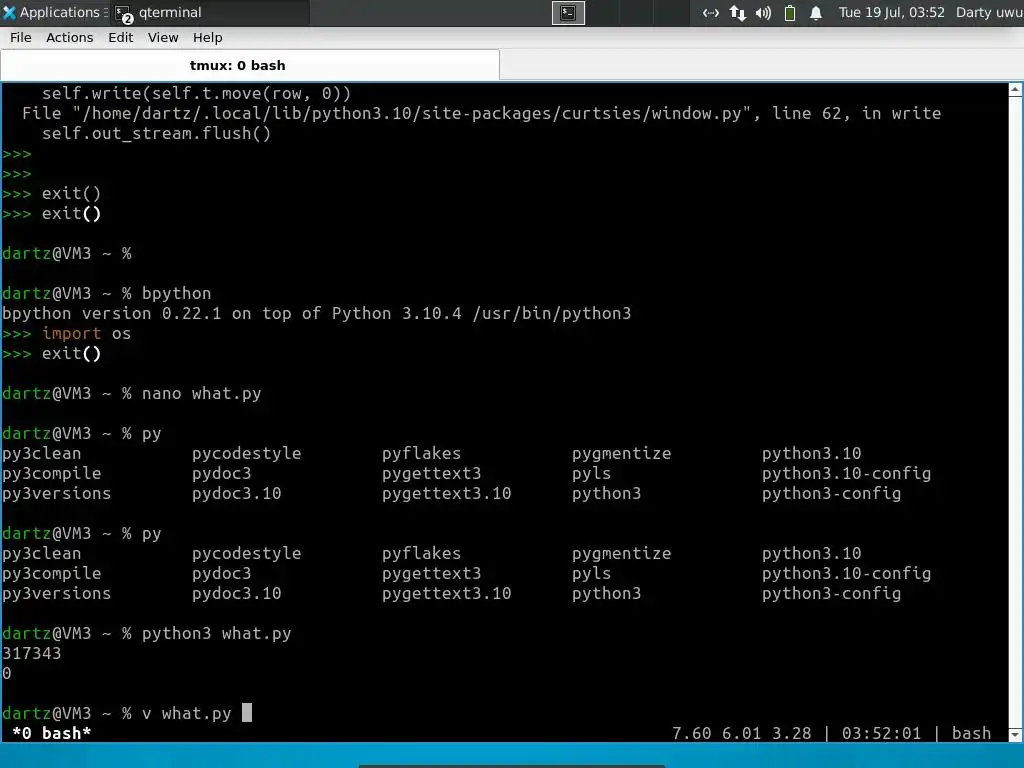1024x768 pixels.
Task: Click the output number 317343
Action: click(31, 653)
